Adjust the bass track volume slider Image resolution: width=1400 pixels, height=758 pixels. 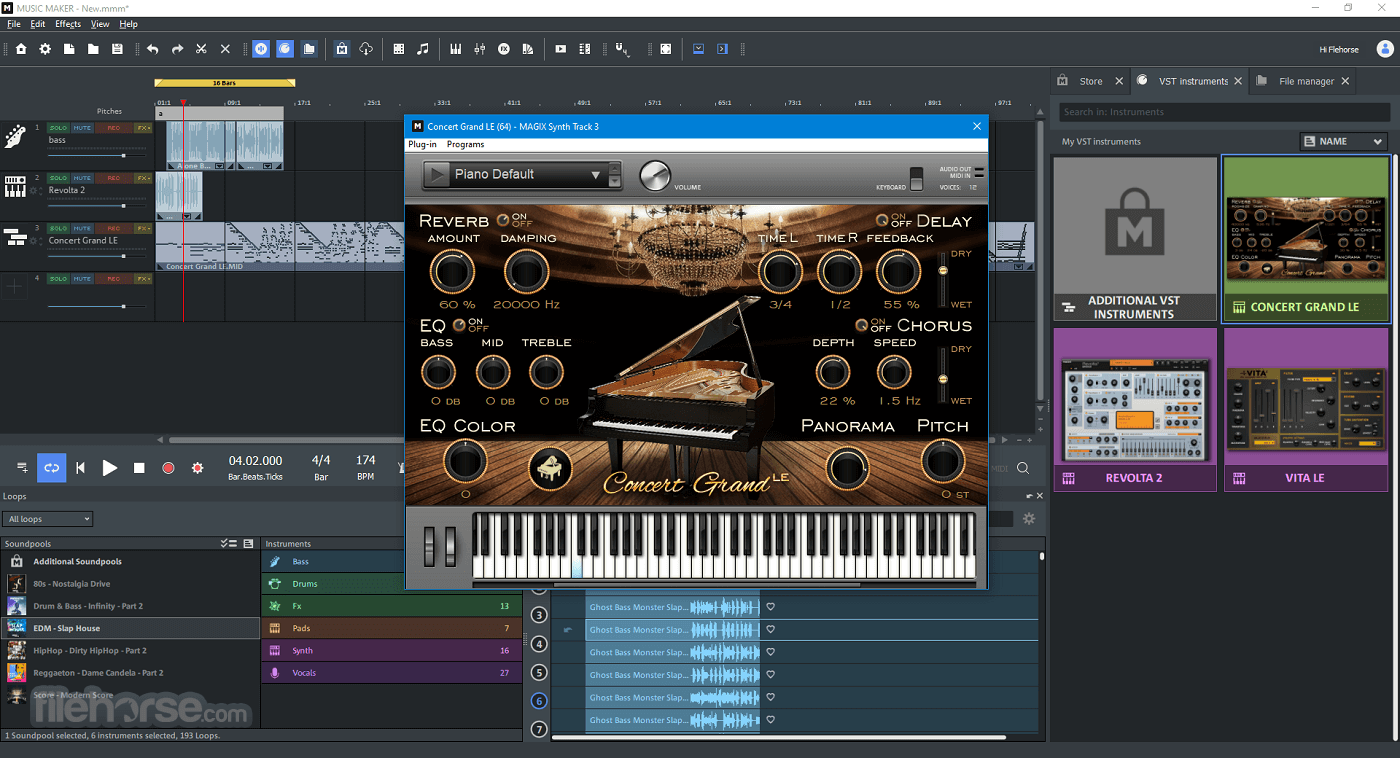[x=98, y=156]
